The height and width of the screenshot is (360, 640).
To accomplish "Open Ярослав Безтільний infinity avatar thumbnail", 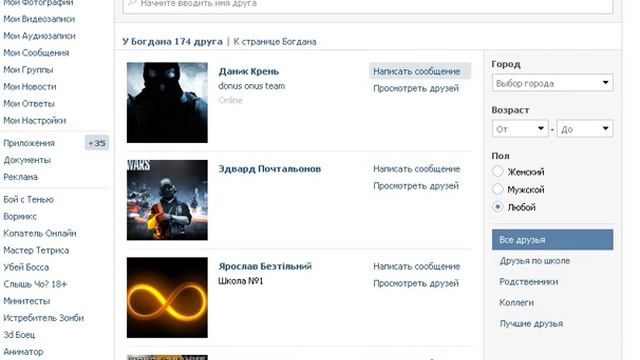I will click(x=167, y=298).
